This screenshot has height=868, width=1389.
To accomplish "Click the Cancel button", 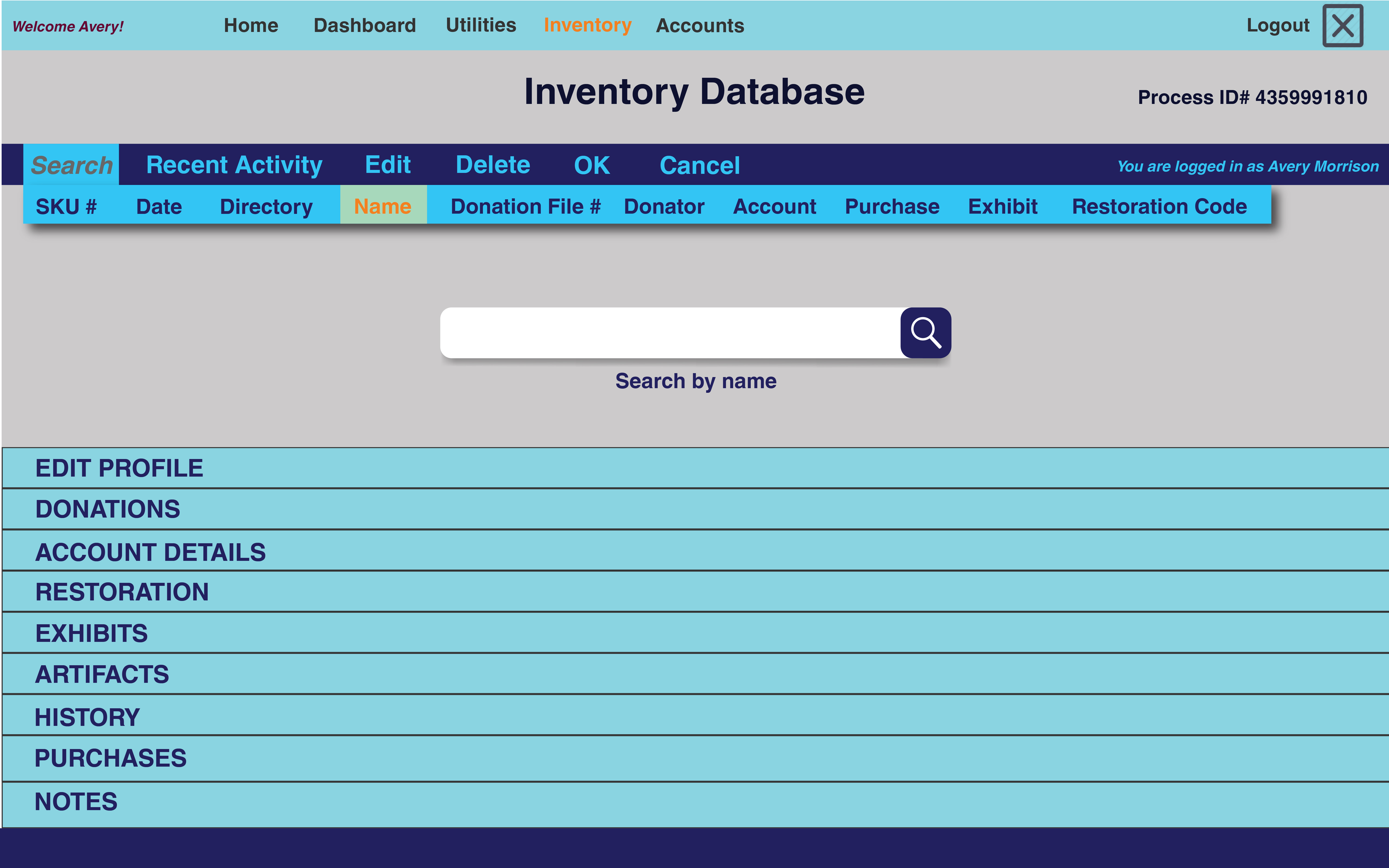I will pyautogui.click(x=699, y=165).
